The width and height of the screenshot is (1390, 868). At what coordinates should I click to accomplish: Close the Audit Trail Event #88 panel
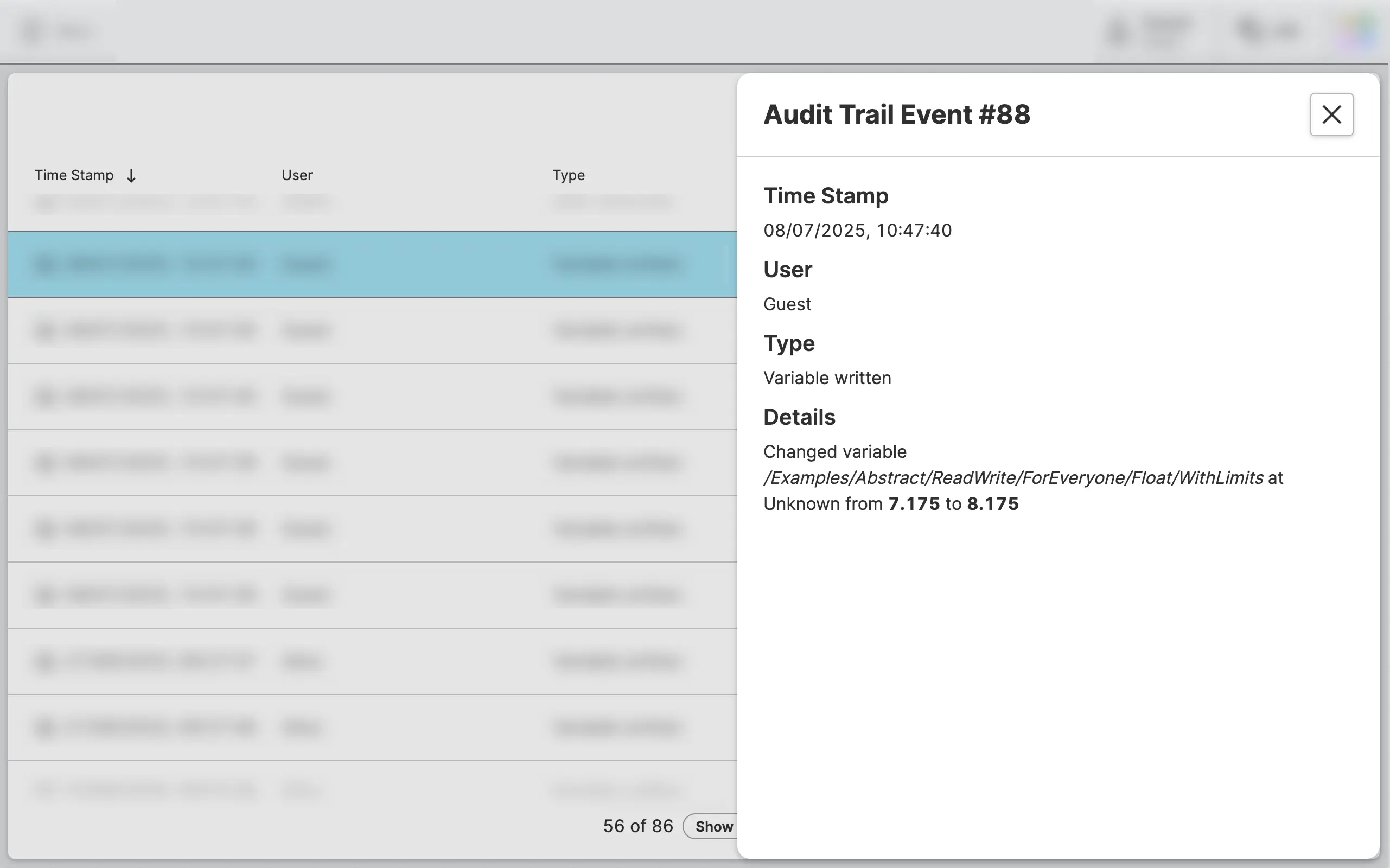pyautogui.click(x=1331, y=114)
